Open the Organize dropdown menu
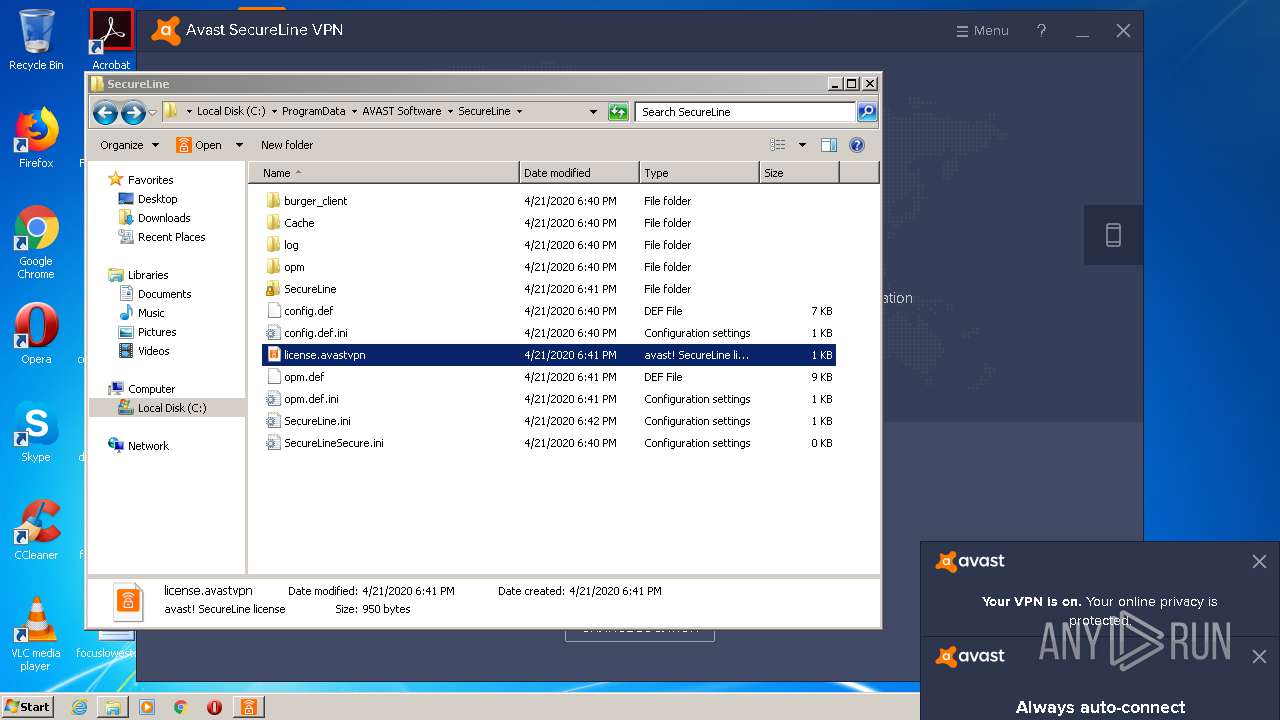 tap(129, 145)
